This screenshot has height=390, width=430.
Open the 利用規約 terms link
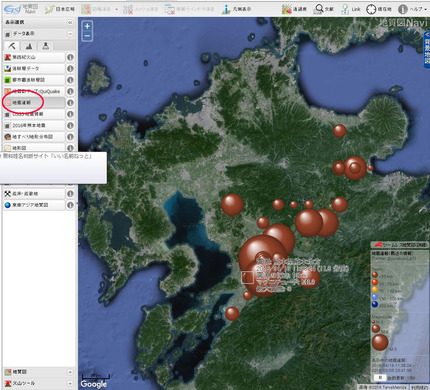420,387
